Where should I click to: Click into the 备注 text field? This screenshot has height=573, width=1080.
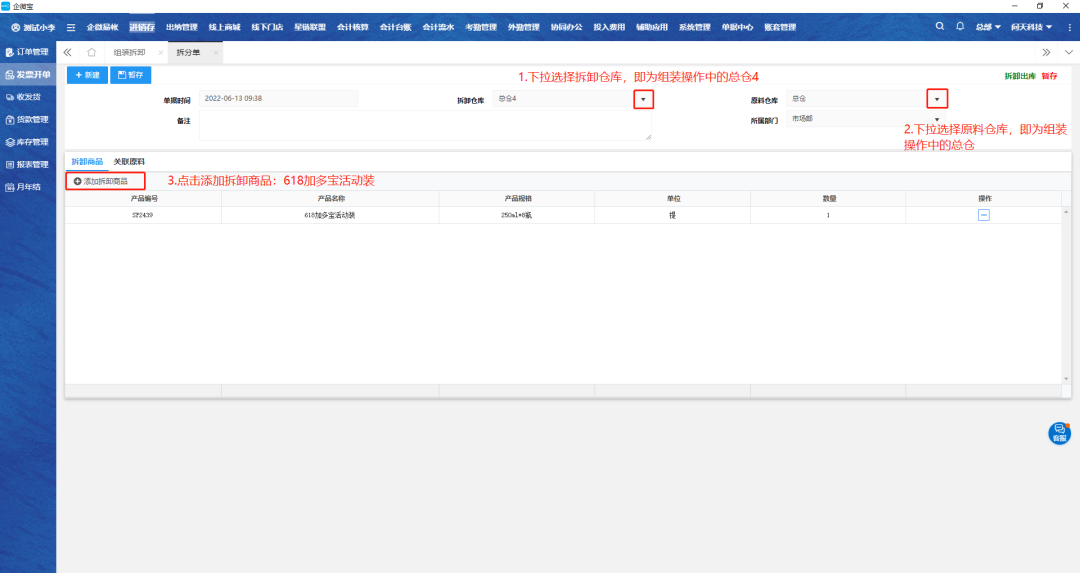click(425, 125)
